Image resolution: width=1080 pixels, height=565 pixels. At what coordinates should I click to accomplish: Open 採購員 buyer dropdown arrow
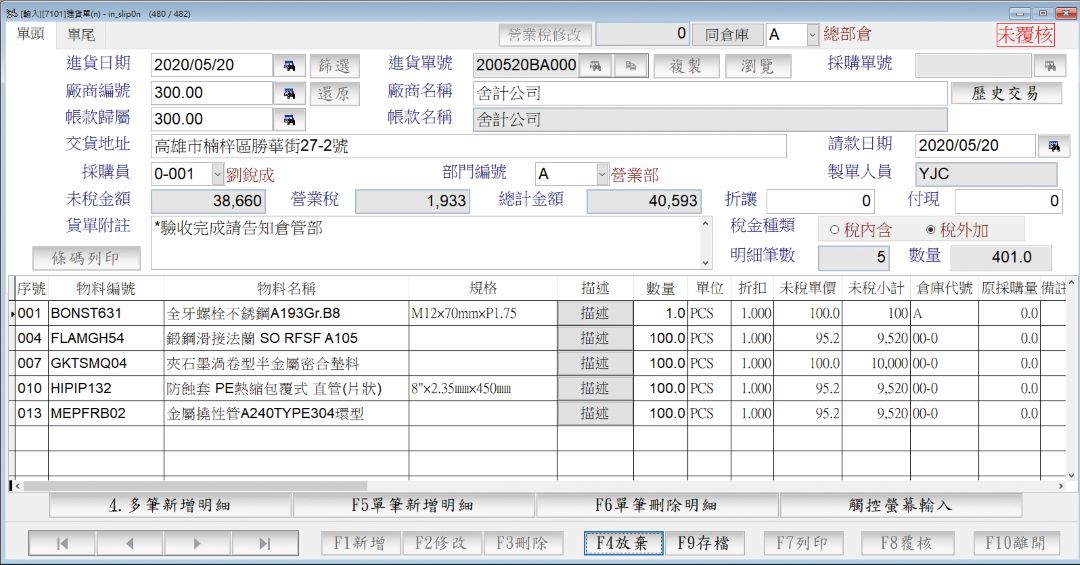tap(218, 174)
